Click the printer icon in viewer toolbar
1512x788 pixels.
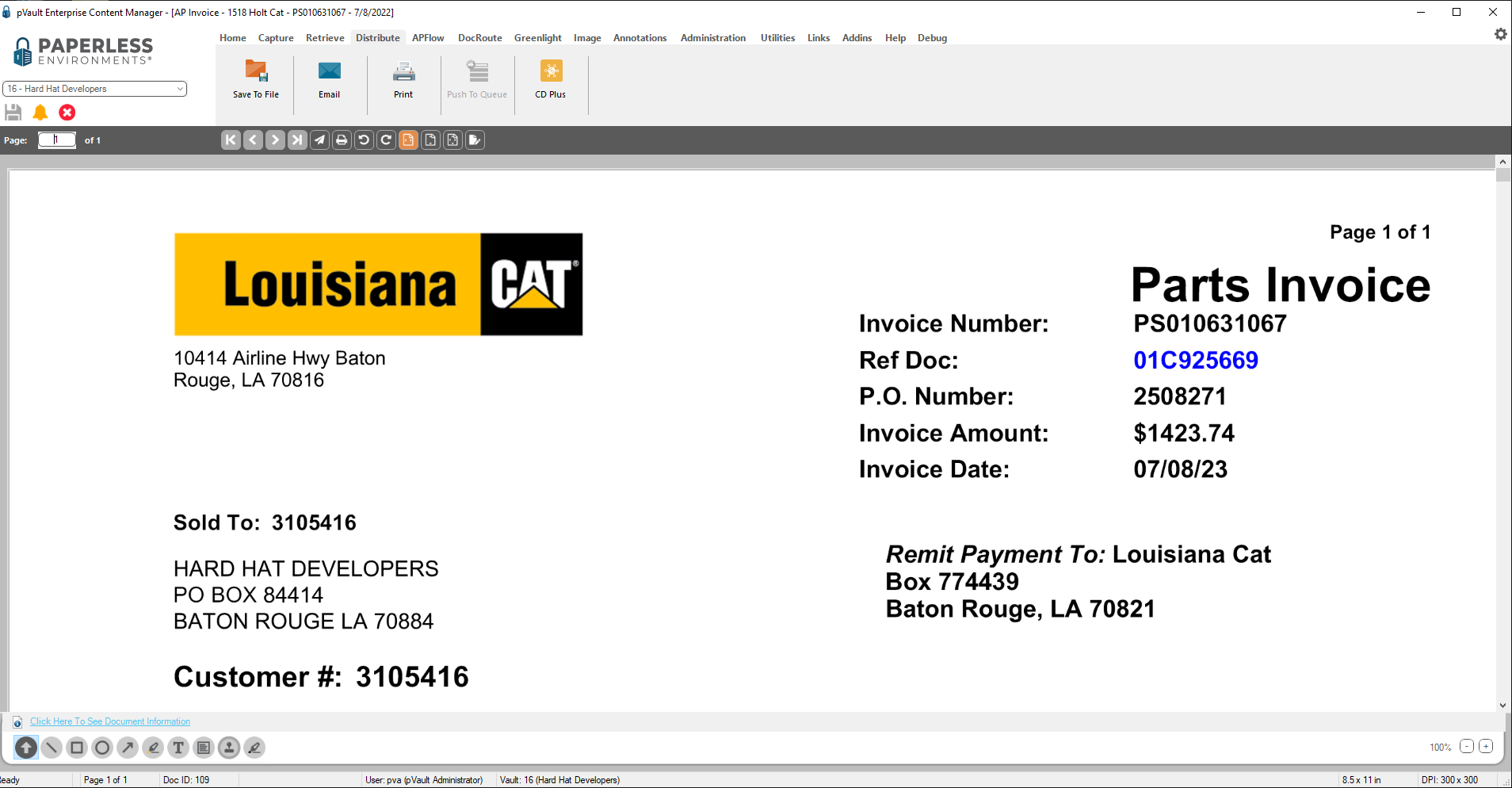coord(342,140)
